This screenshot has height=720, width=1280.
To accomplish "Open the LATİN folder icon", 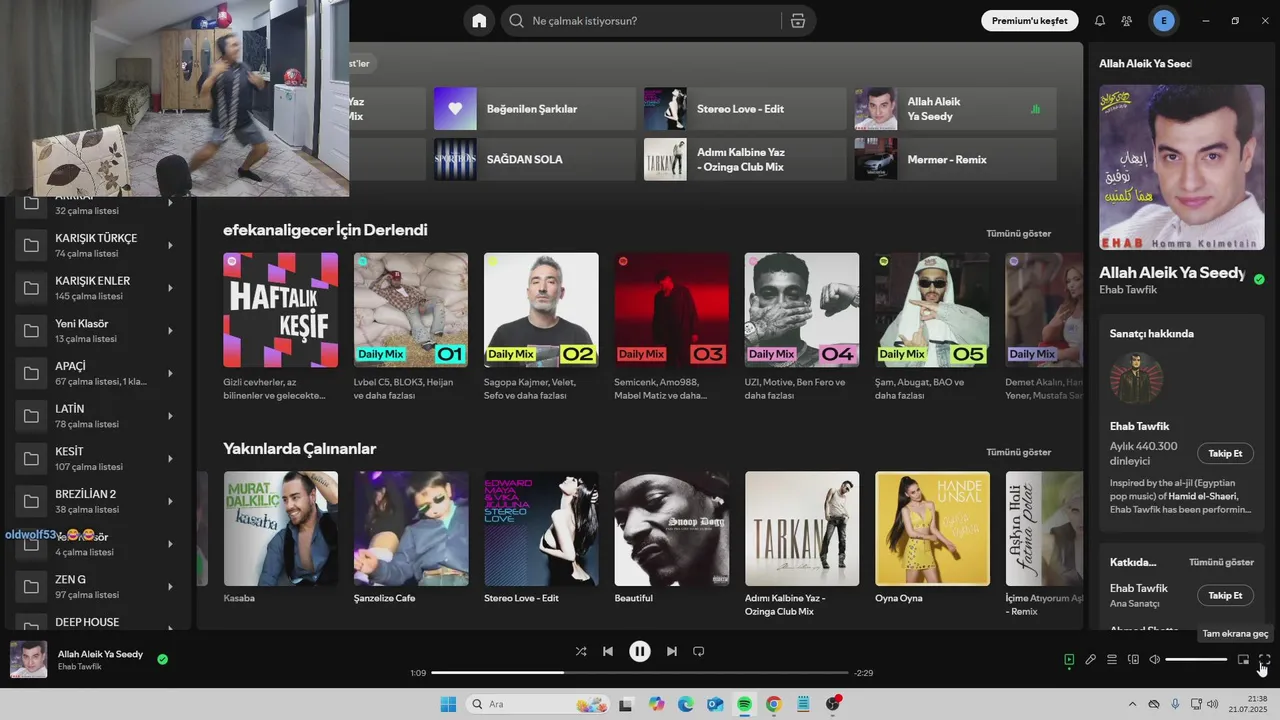I will (x=31, y=416).
